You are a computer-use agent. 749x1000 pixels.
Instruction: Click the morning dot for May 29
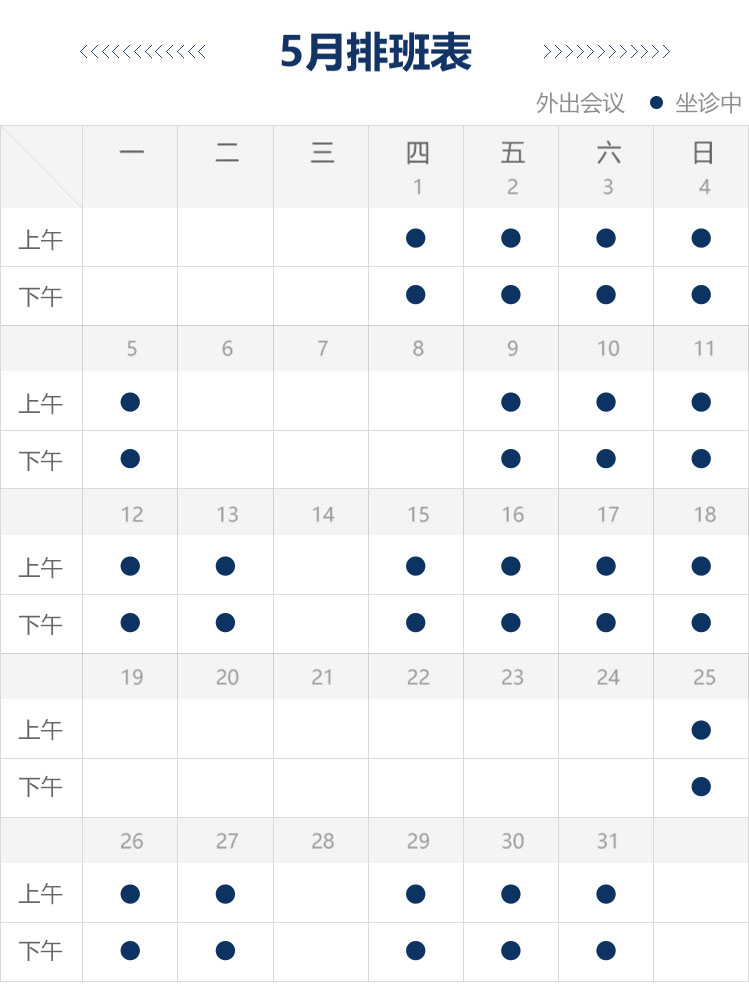click(x=415, y=893)
